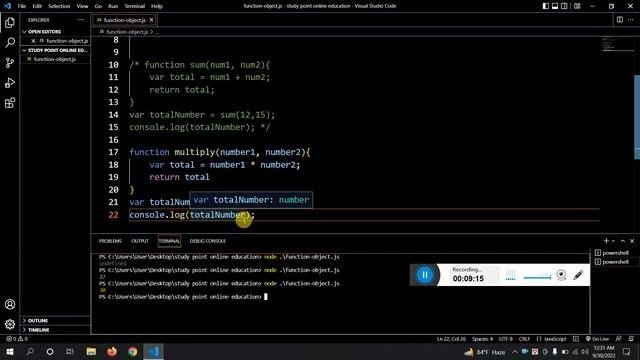Toggle Panel layout button
Screen dimensions: 640x360
(x=555, y=6)
